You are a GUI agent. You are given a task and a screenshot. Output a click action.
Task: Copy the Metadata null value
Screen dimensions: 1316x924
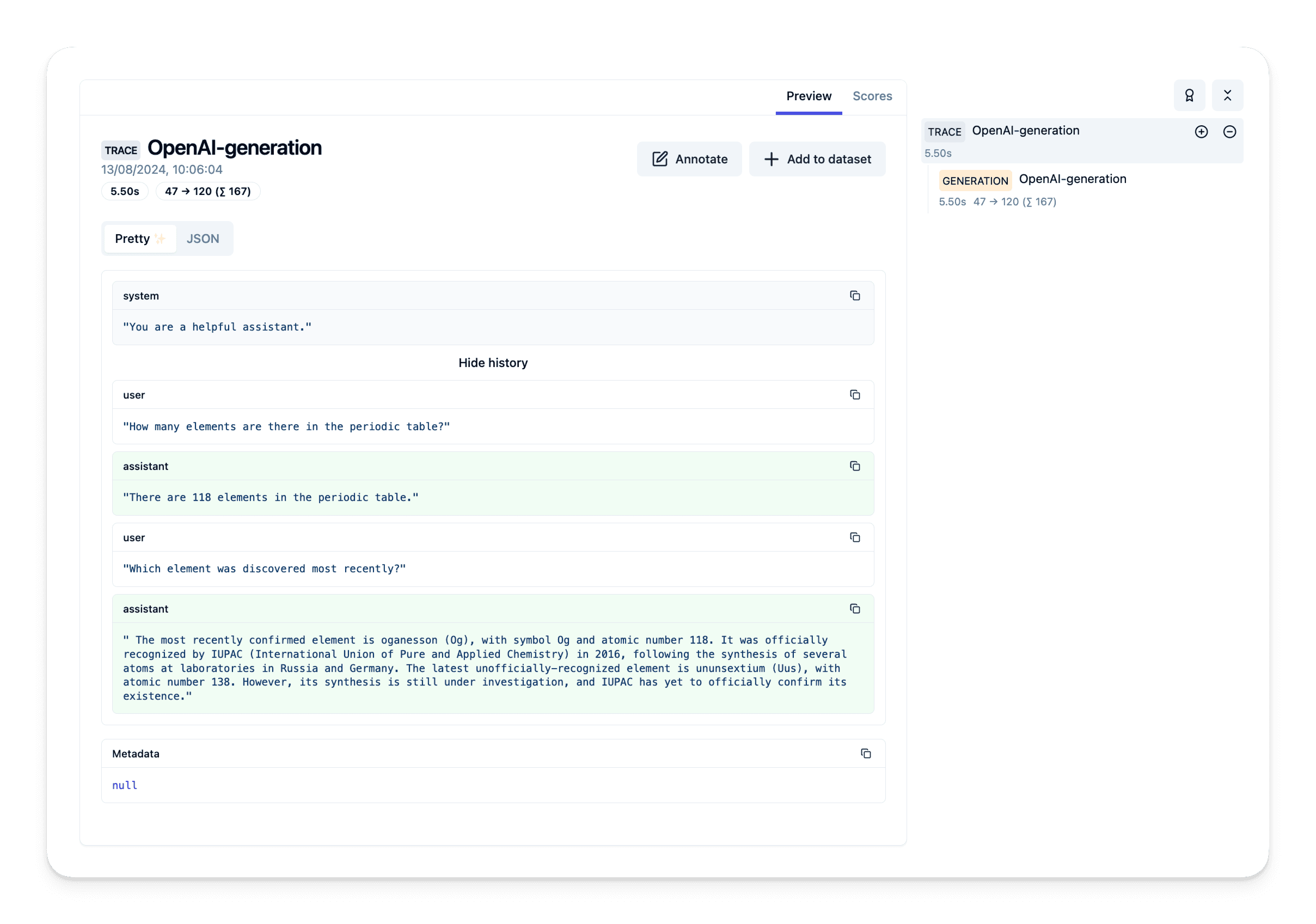tap(866, 753)
